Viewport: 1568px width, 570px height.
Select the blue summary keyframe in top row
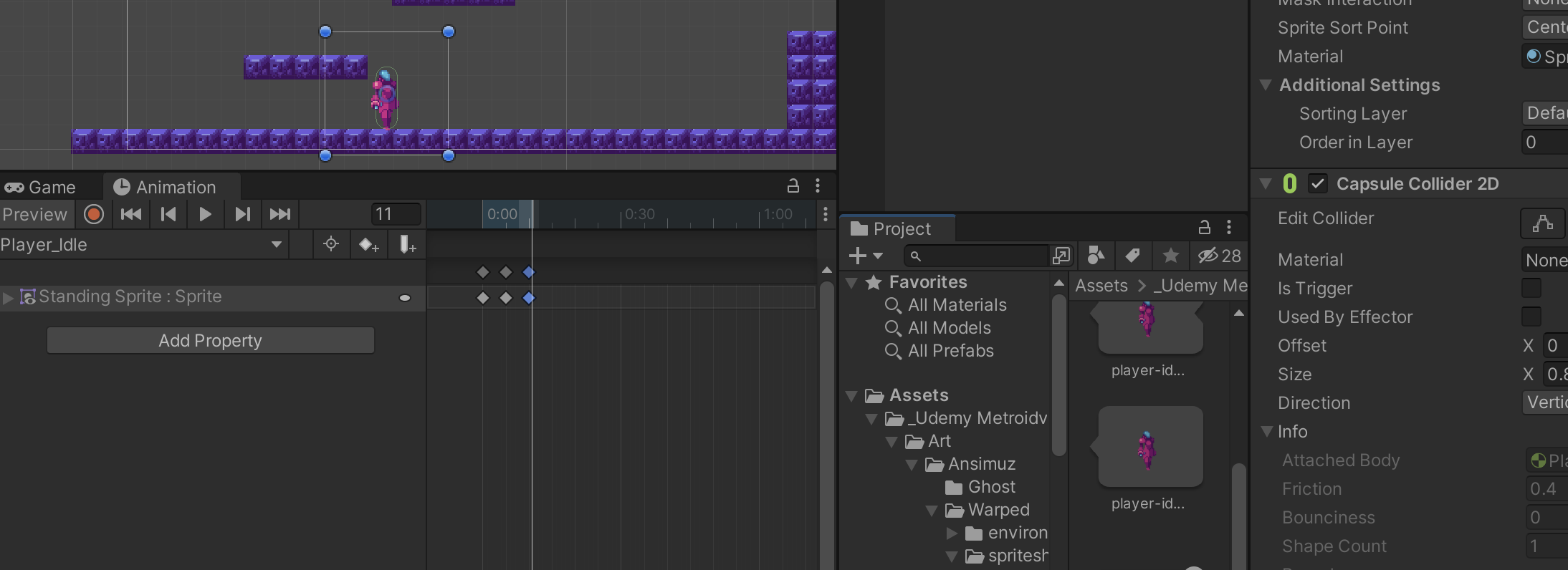pyautogui.click(x=529, y=272)
